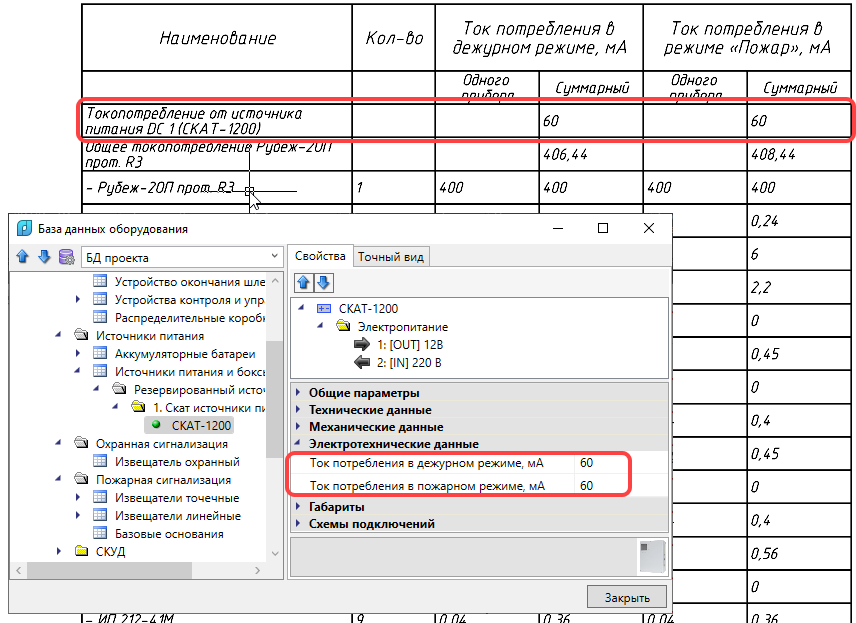Click the СКУД folder icon
Image resolution: width=856 pixels, height=623 pixels.
click(81, 550)
